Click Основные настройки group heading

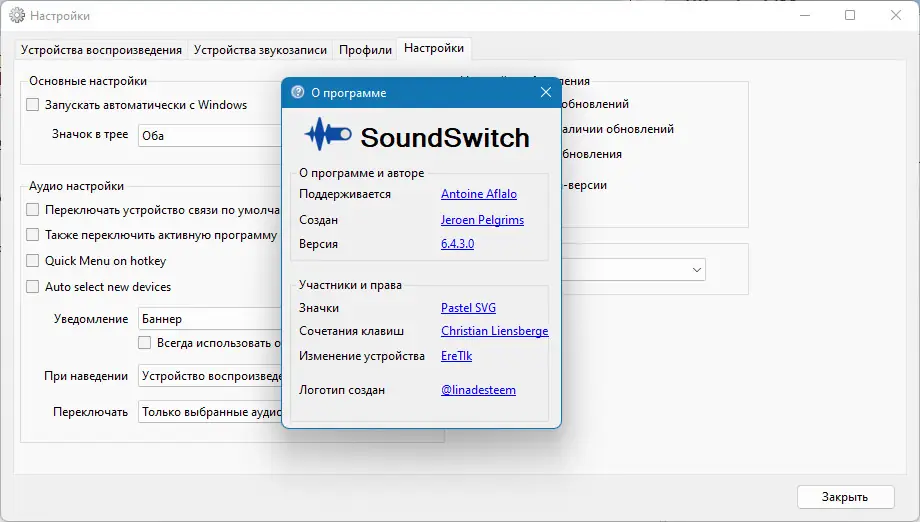[88, 81]
